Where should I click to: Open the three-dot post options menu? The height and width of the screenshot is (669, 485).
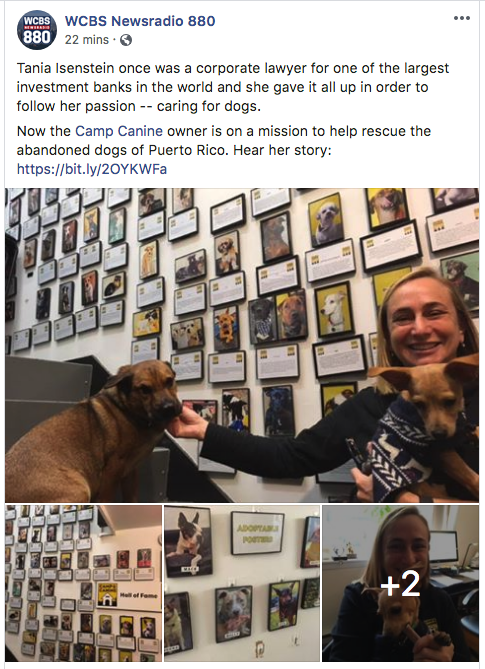pos(462,18)
